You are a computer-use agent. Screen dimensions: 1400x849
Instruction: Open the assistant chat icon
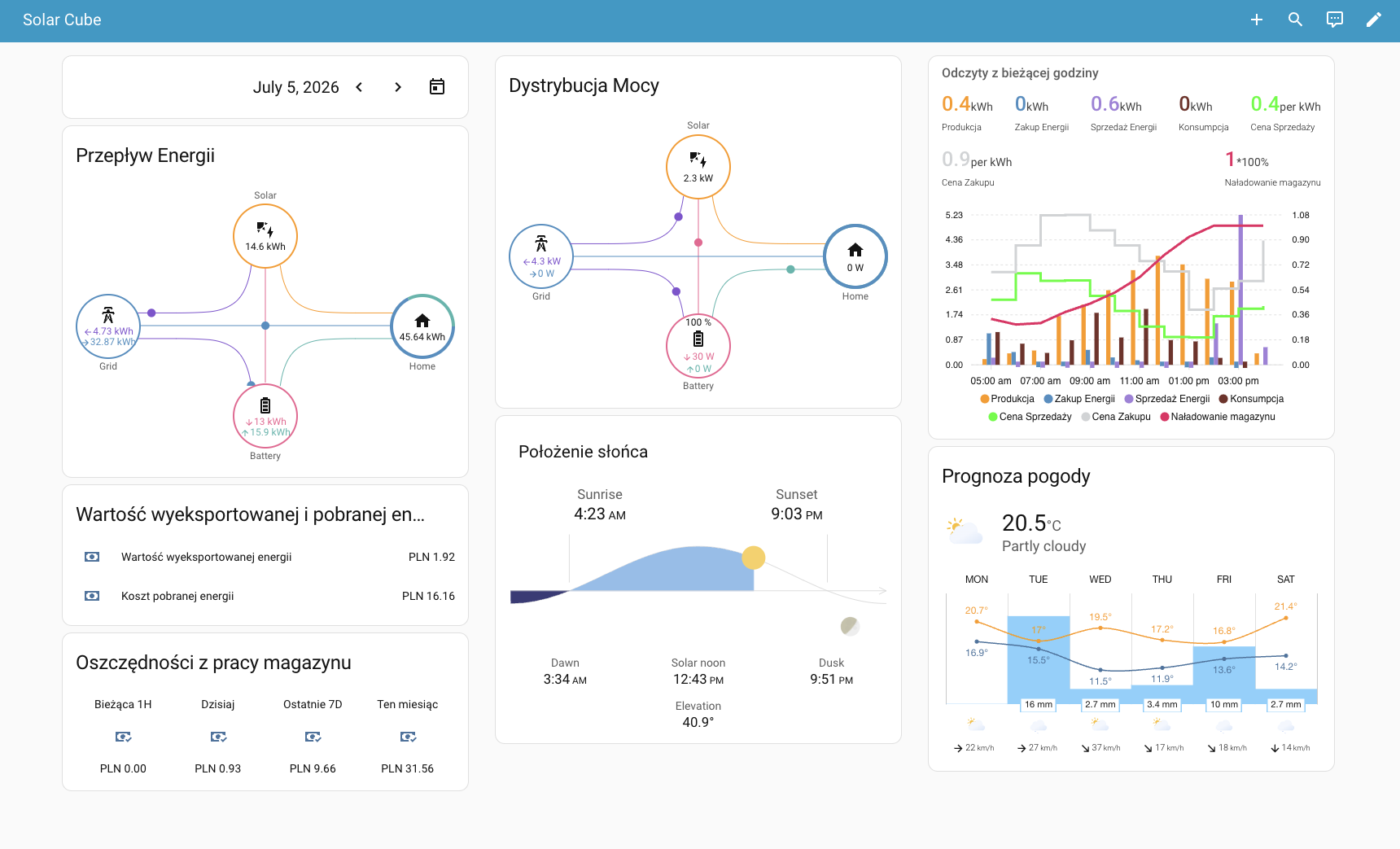tap(1335, 20)
